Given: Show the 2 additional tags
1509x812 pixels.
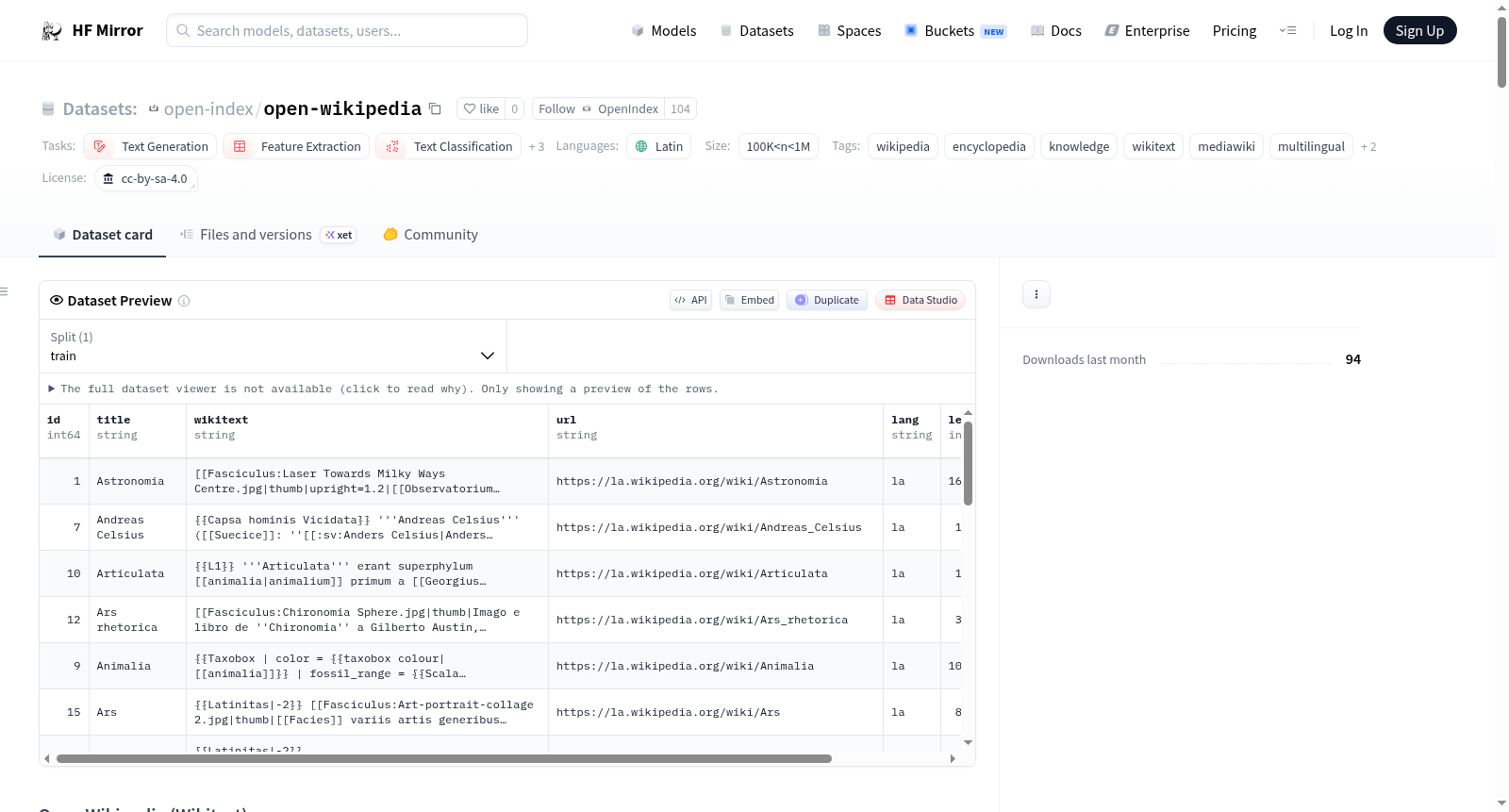Looking at the screenshot, I should 1368,147.
